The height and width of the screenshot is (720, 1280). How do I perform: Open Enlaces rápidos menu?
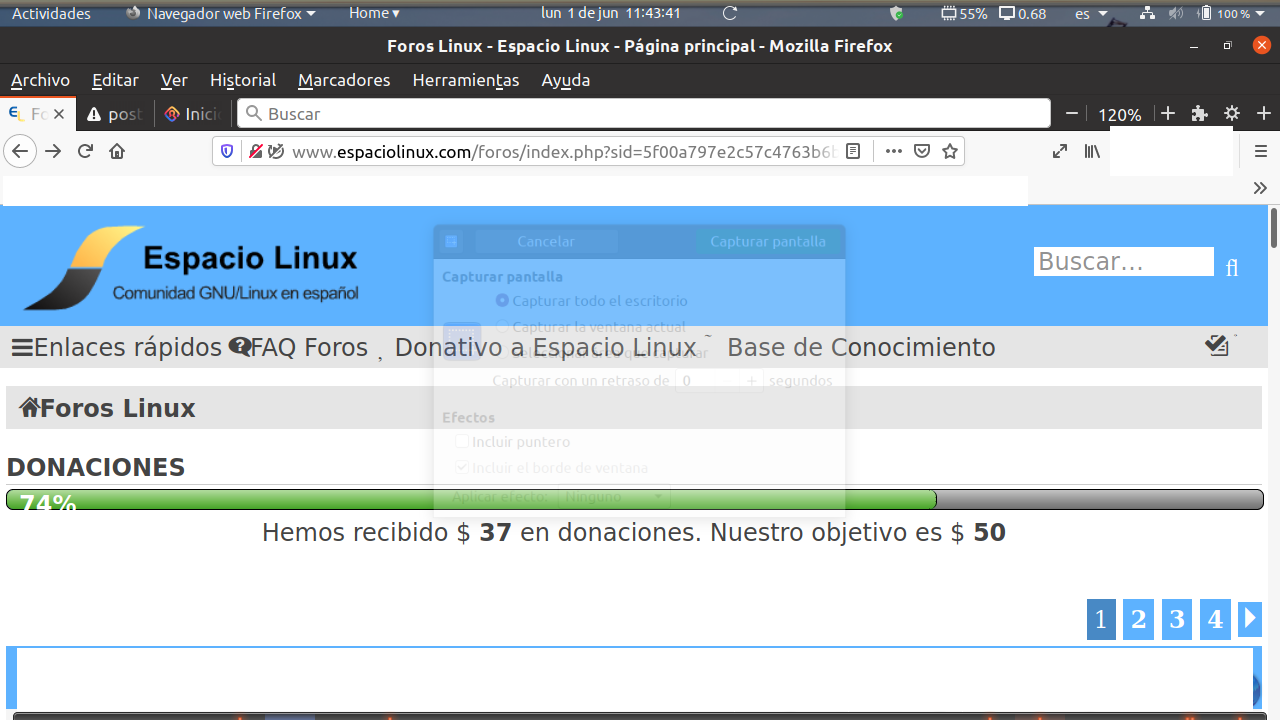117,347
